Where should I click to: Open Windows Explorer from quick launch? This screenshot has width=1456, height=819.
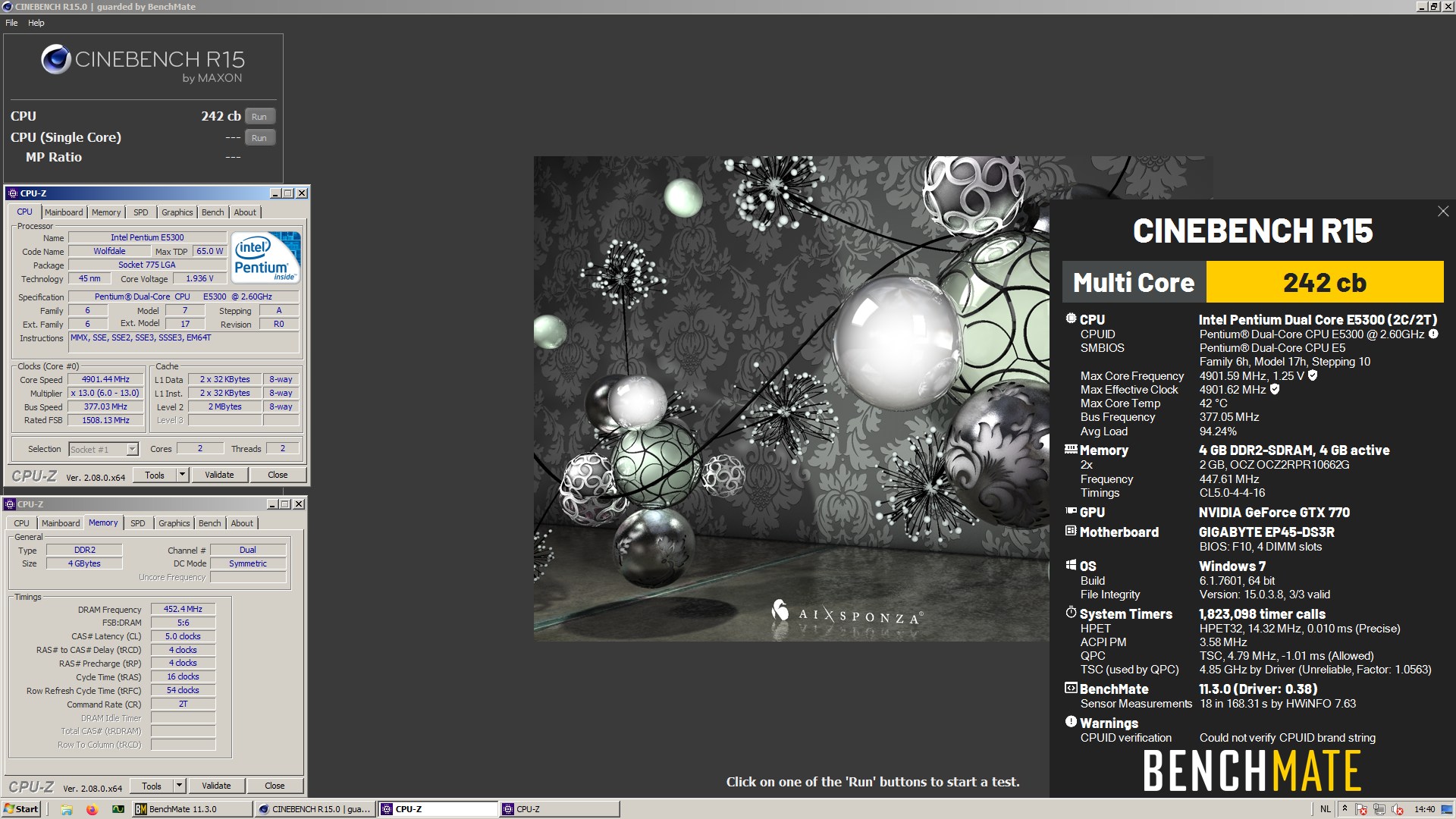coord(67,809)
